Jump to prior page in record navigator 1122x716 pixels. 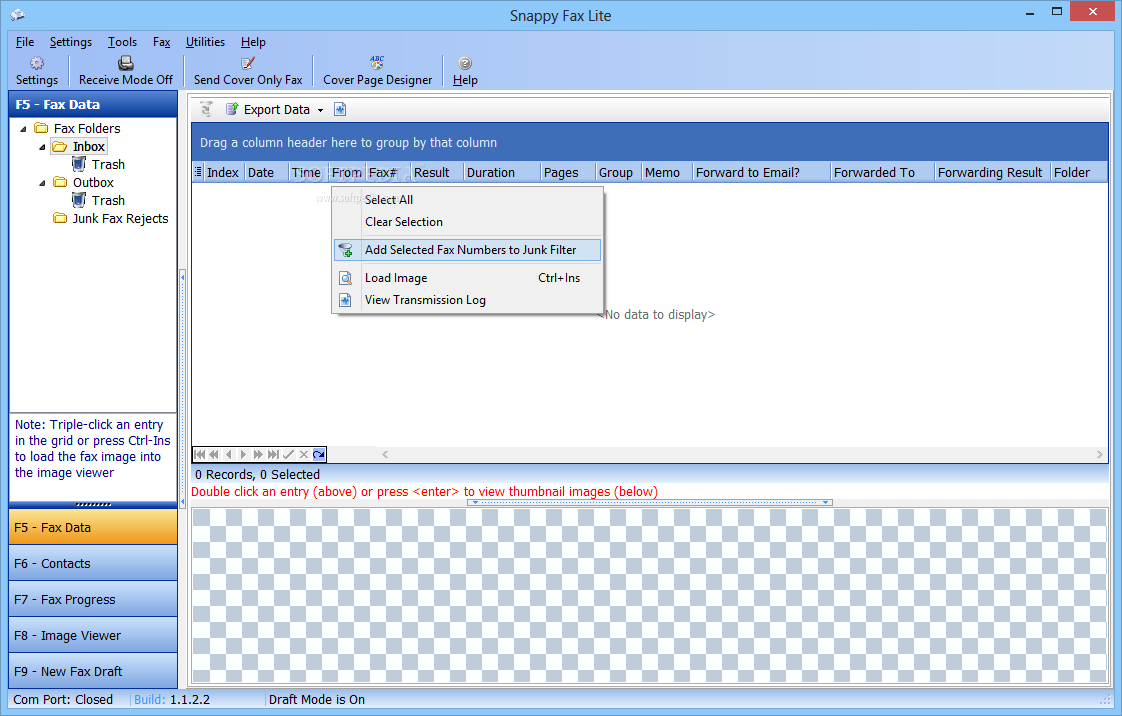click(x=214, y=454)
